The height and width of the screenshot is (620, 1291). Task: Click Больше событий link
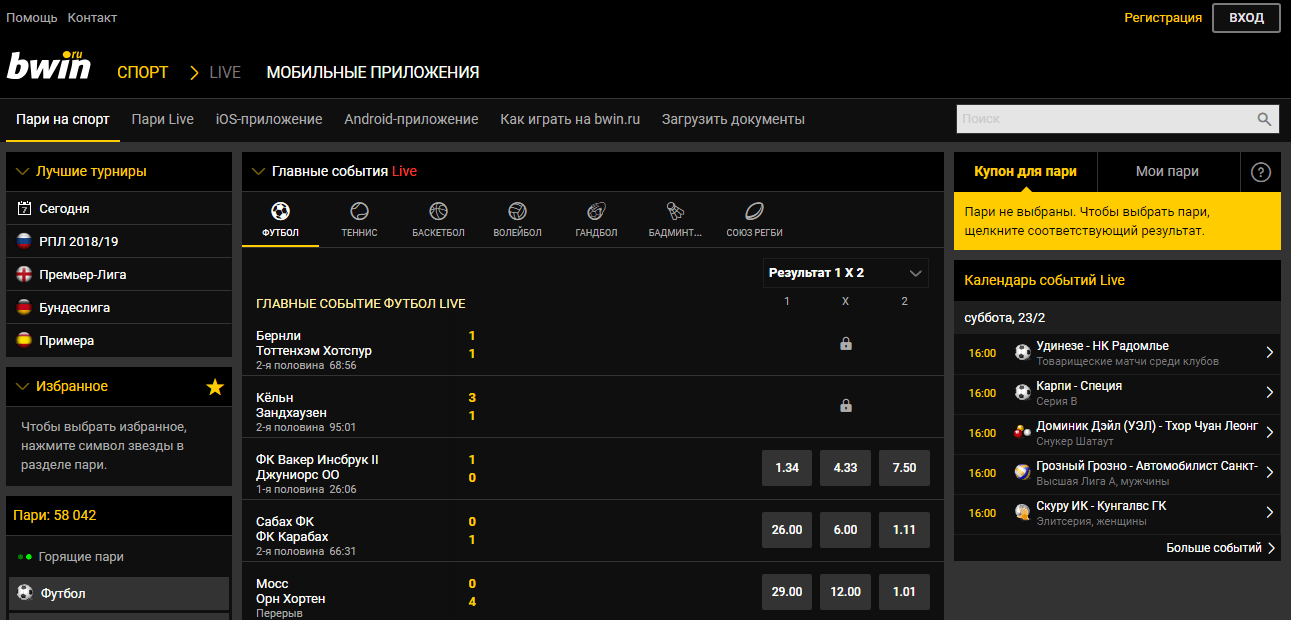click(x=1220, y=548)
